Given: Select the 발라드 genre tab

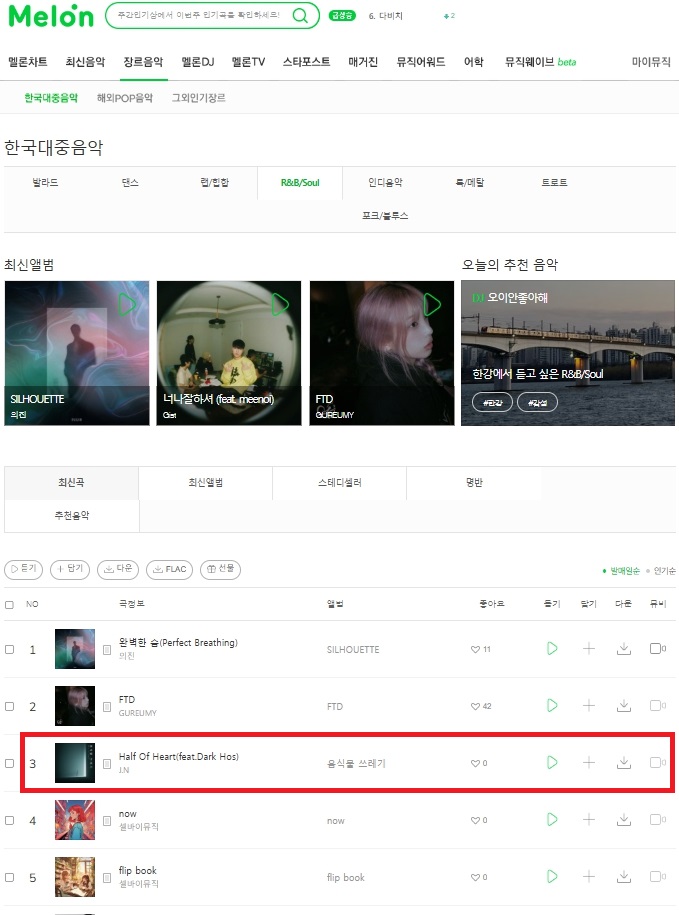Looking at the screenshot, I should pos(45,183).
